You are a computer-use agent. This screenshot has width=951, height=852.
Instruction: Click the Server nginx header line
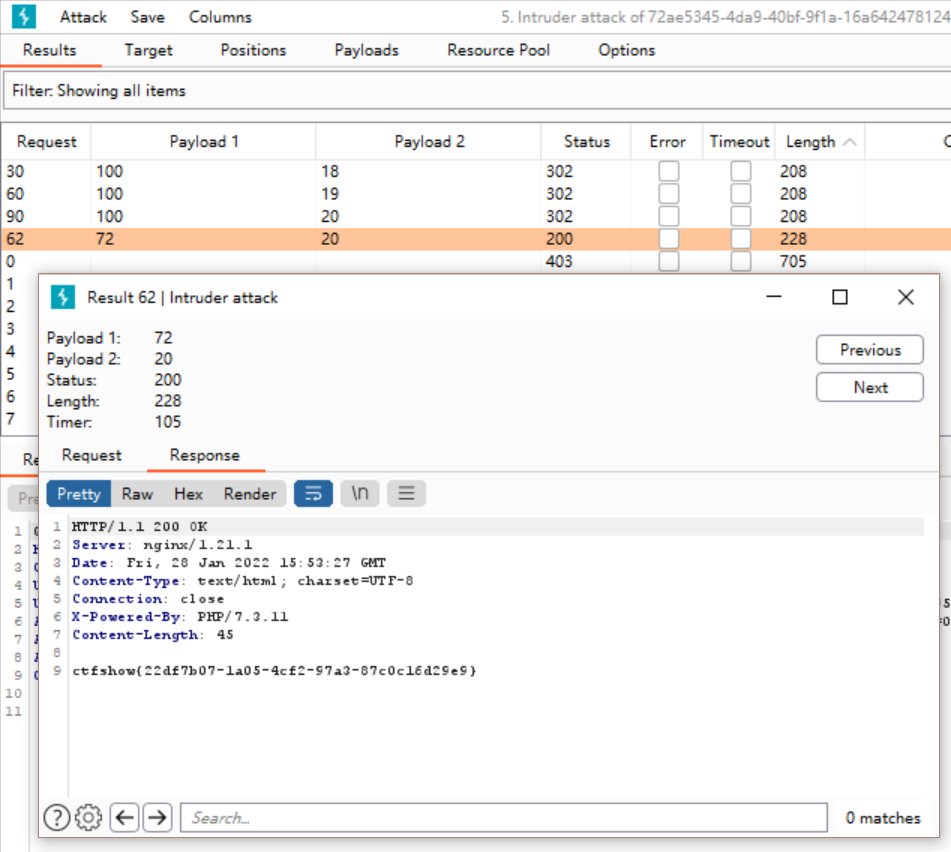pyautogui.click(x=162, y=545)
